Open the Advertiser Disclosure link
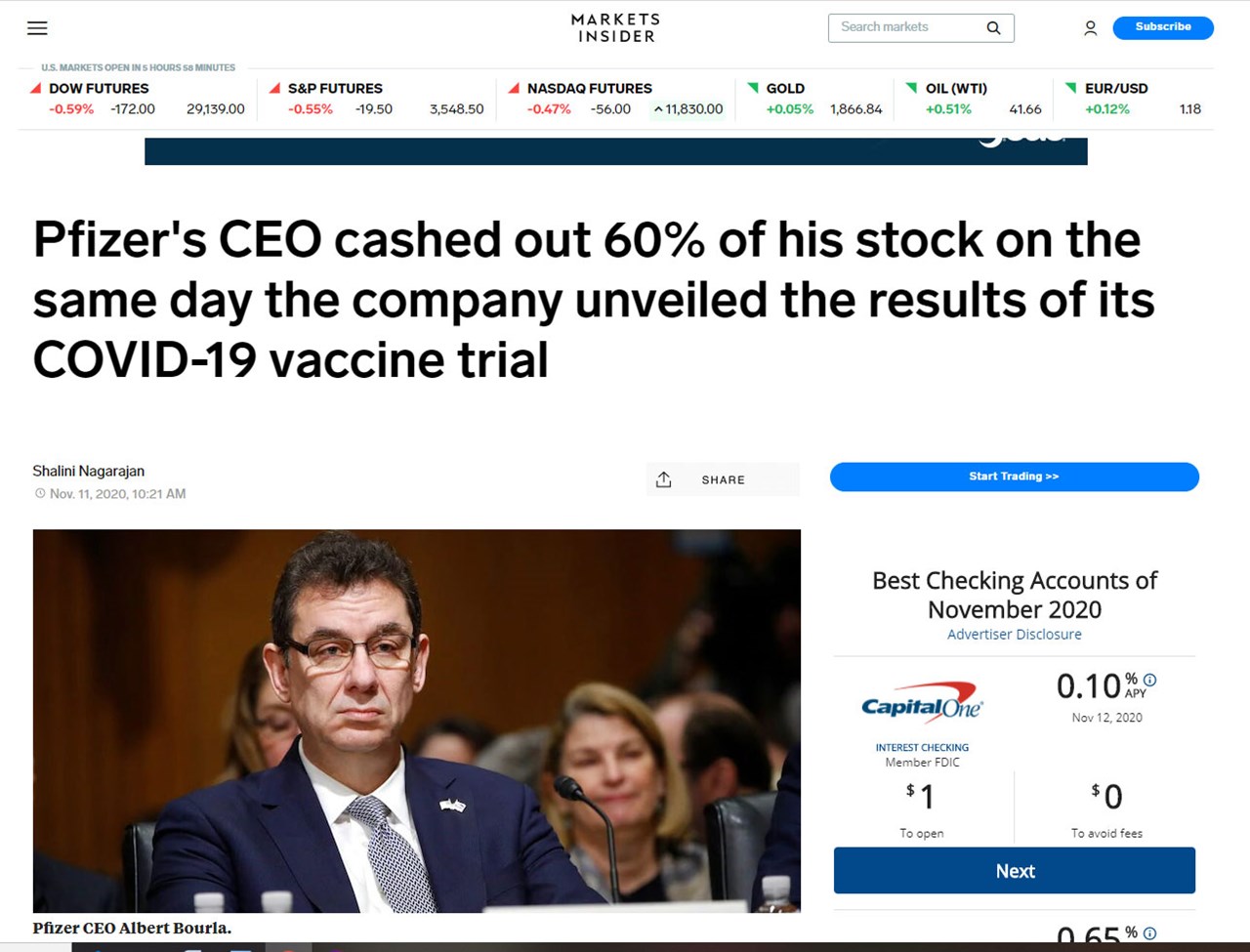The width and height of the screenshot is (1250, 952). pyautogui.click(x=1014, y=635)
